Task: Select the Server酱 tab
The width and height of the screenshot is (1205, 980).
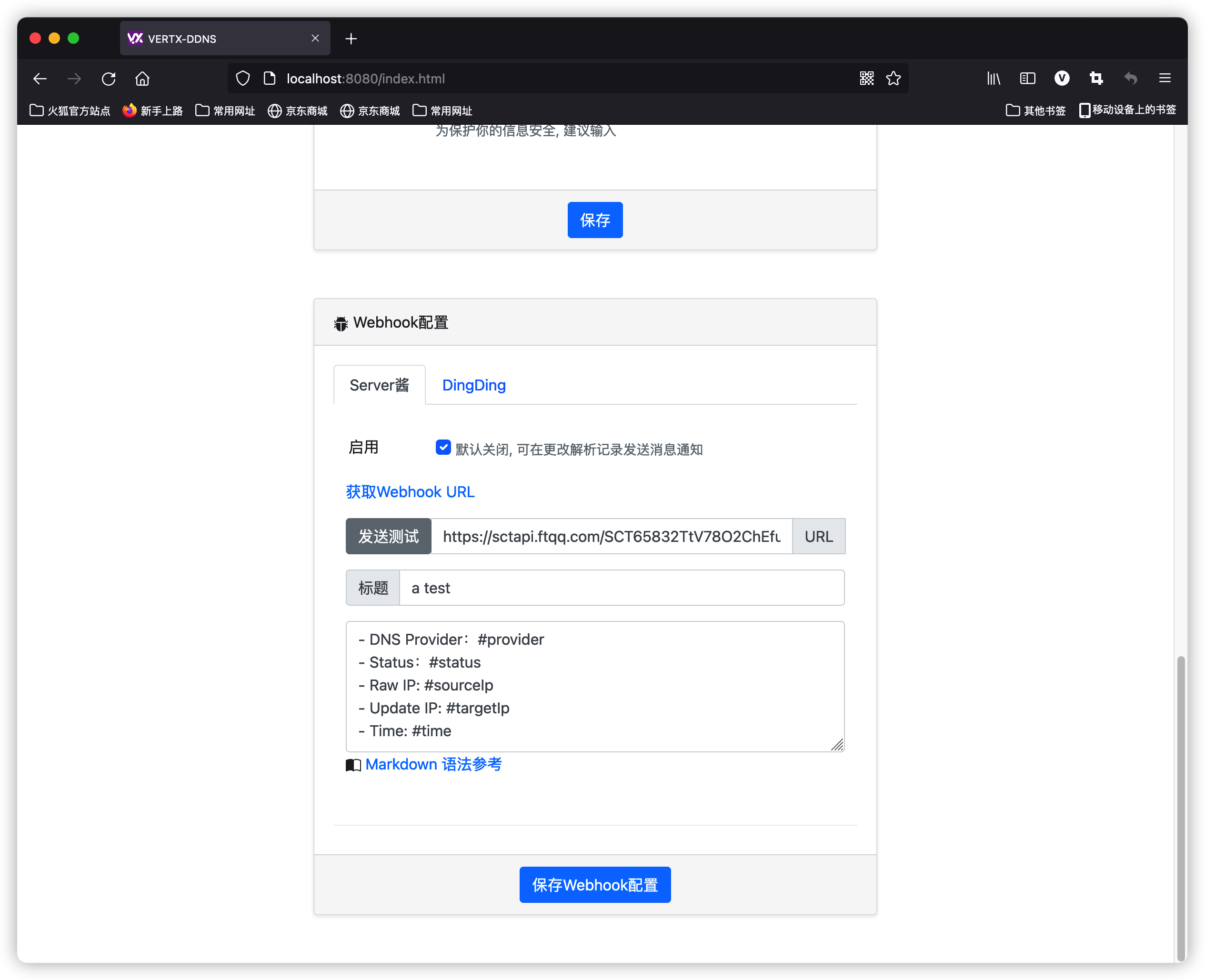Action: pyautogui.click(x=379, y=385)
